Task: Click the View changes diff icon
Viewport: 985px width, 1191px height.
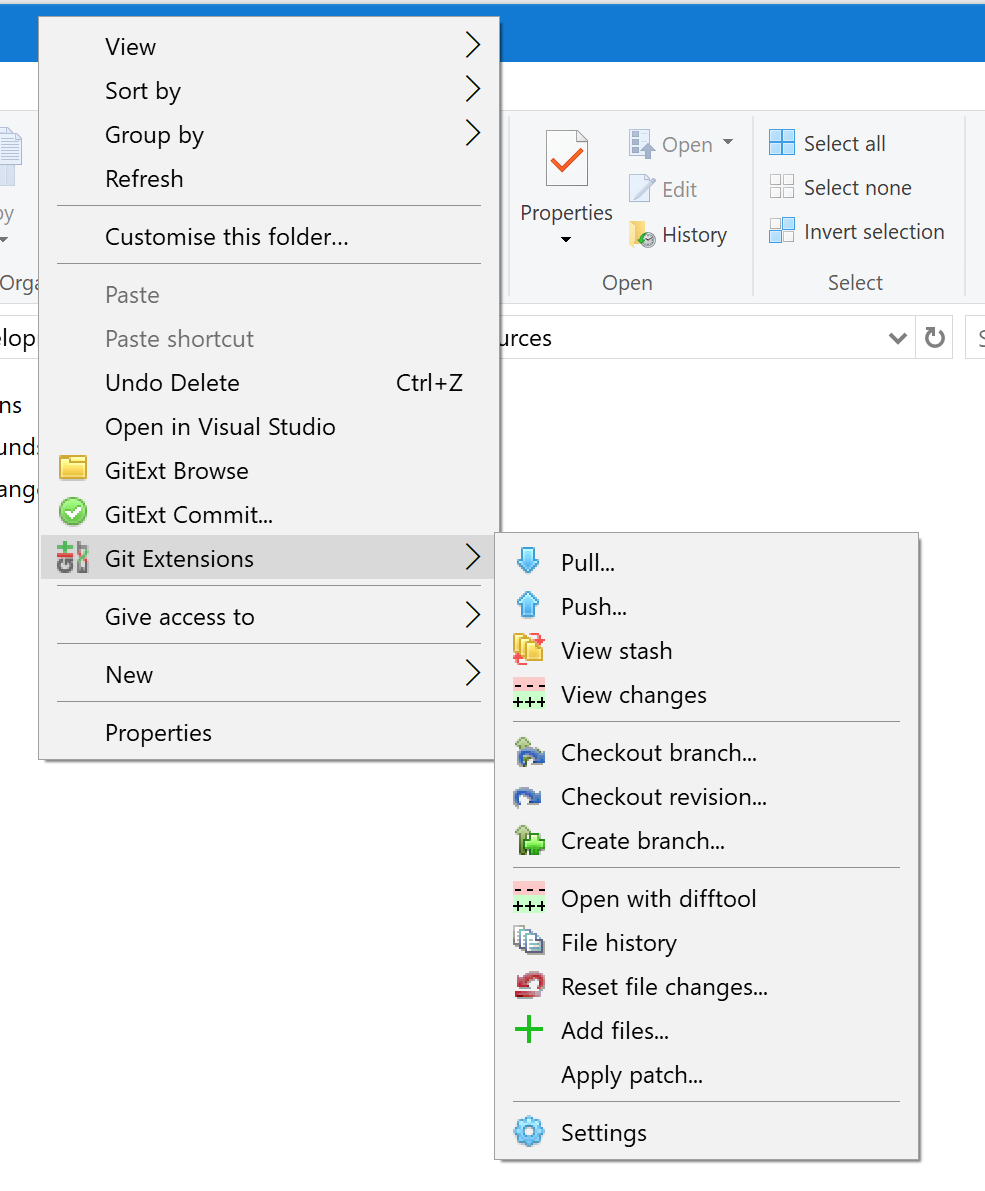Action: tap(528, 693)
